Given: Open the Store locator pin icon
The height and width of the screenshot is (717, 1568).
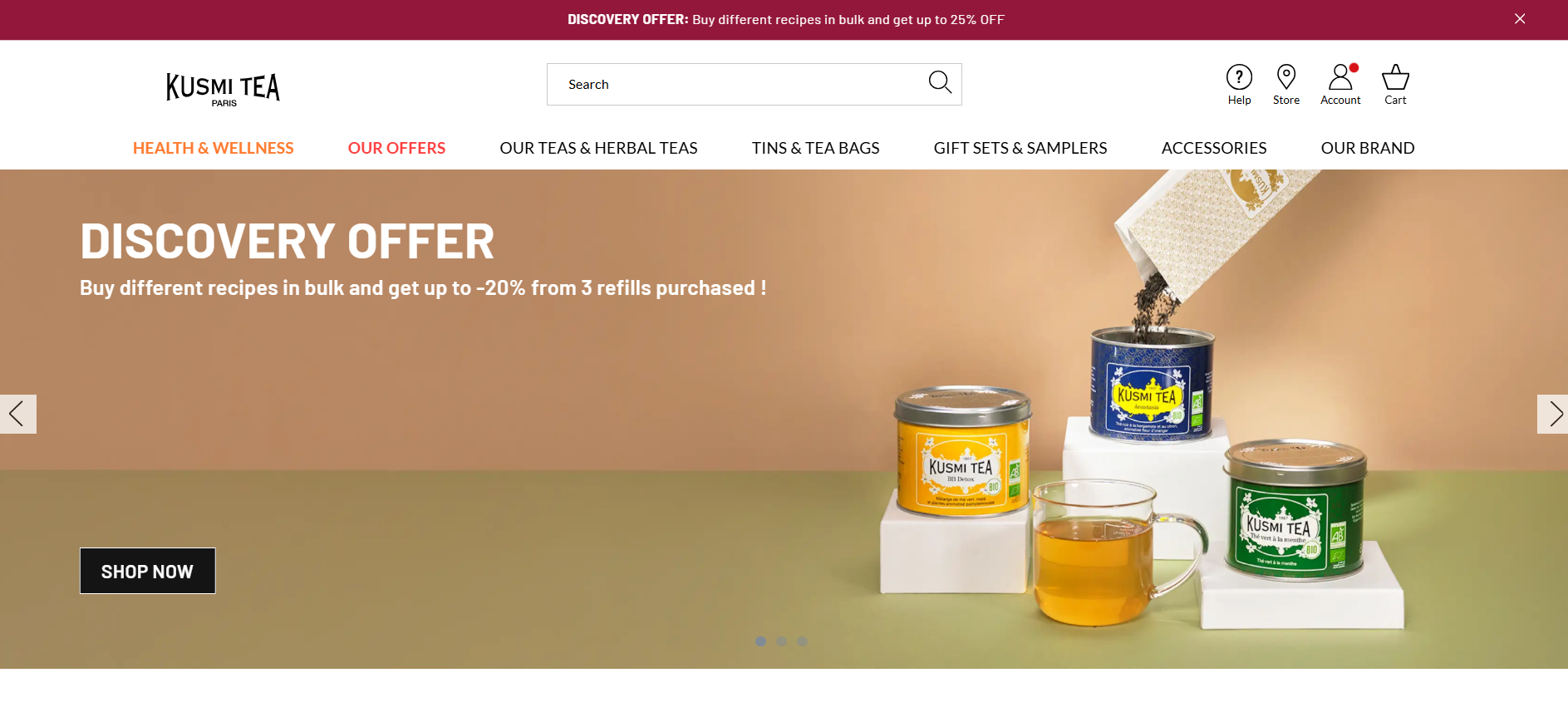Looking at the screenshot, I should pyautogui.click(x=1285, y=77).
